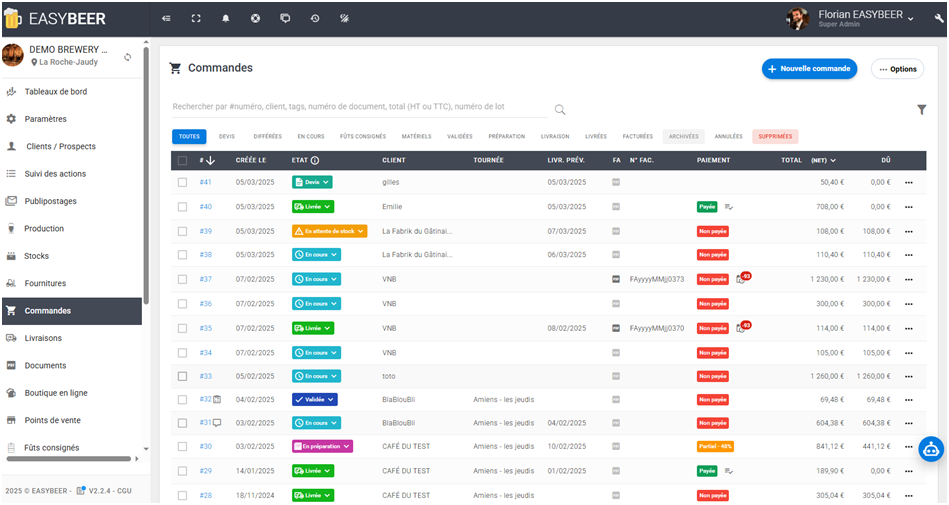Open the filter funnel icon
The image size is (949, 505).
921,110
